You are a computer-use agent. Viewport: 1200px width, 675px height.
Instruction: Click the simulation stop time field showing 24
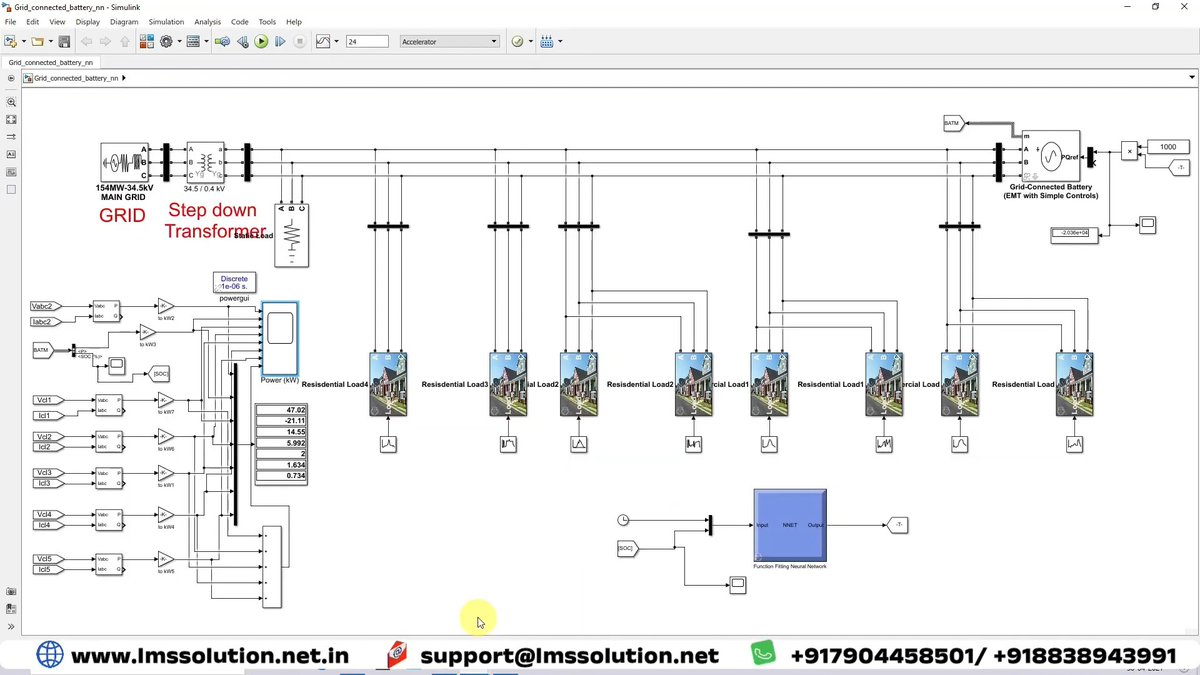coord(367,41)
